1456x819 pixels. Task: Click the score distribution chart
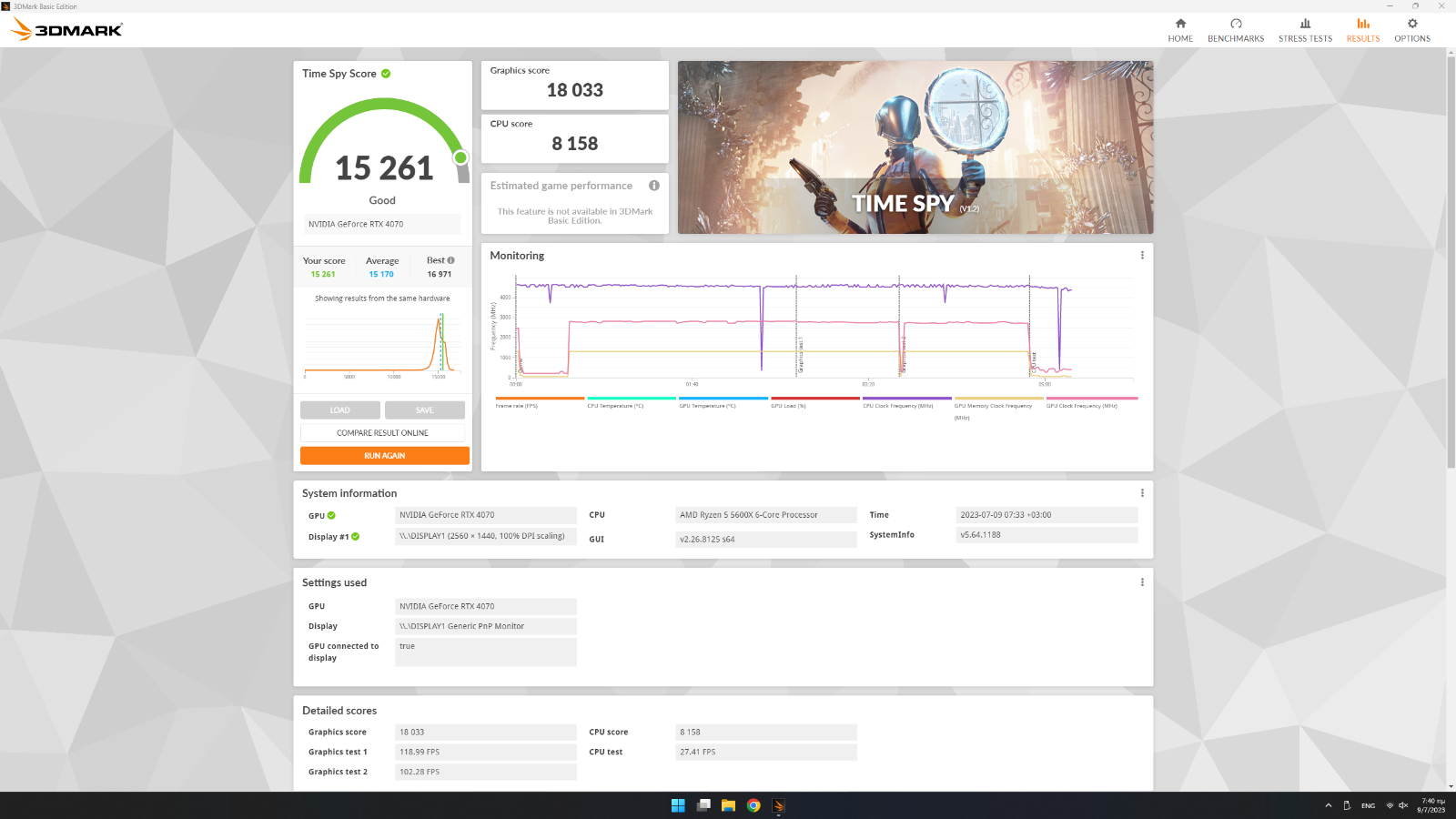click(382, 344)
